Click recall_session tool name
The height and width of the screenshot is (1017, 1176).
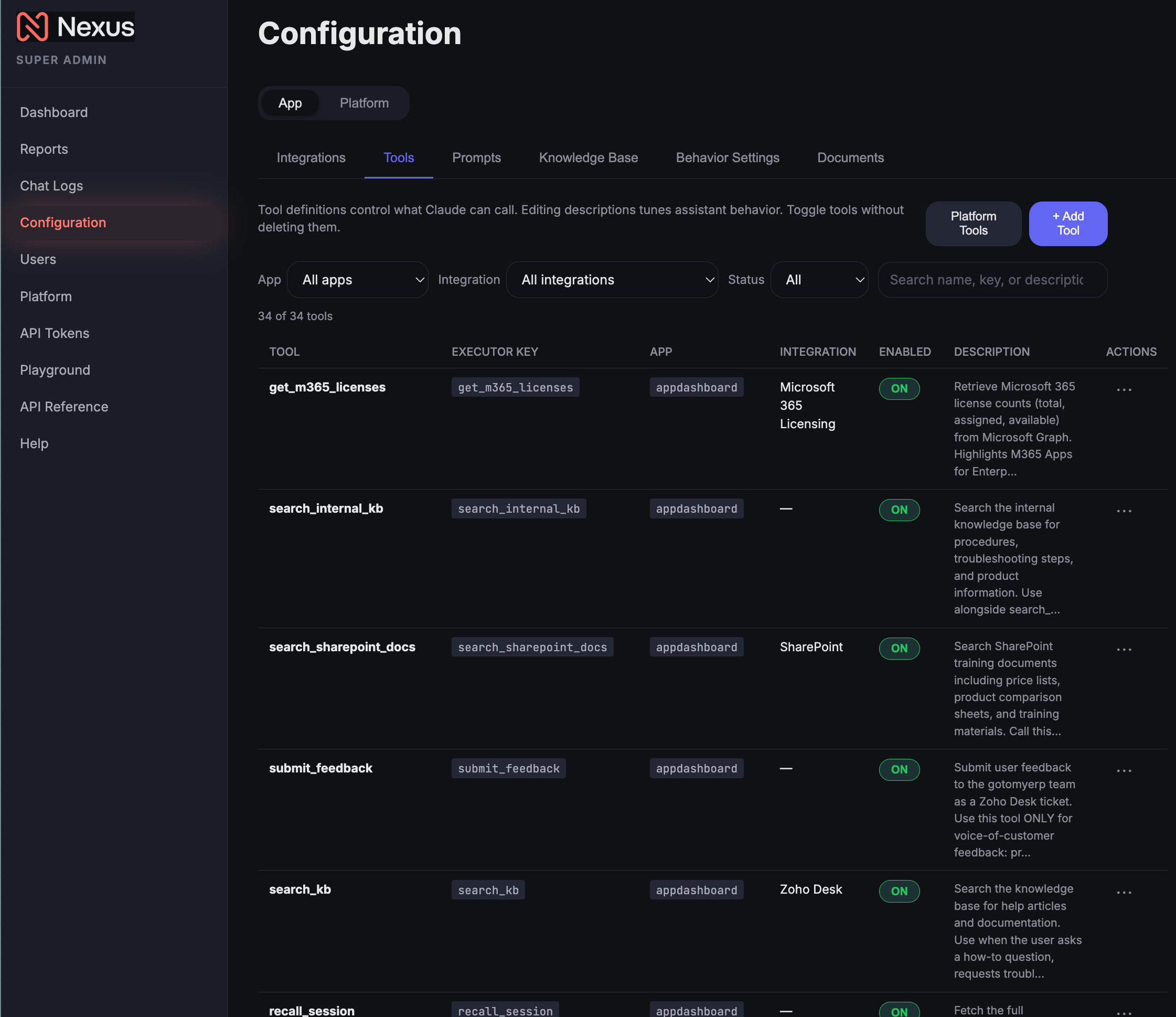(312, 1011)
